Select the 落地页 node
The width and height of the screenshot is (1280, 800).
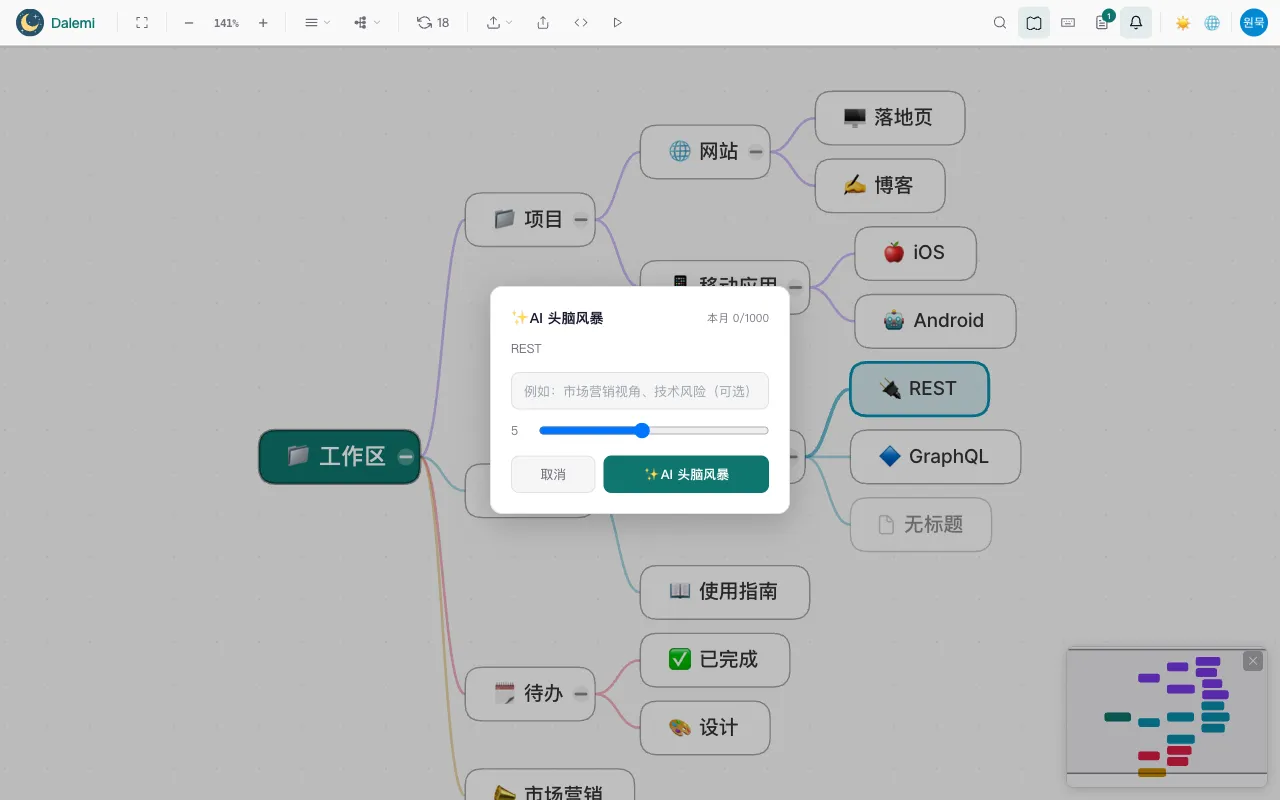pos(890,118)
